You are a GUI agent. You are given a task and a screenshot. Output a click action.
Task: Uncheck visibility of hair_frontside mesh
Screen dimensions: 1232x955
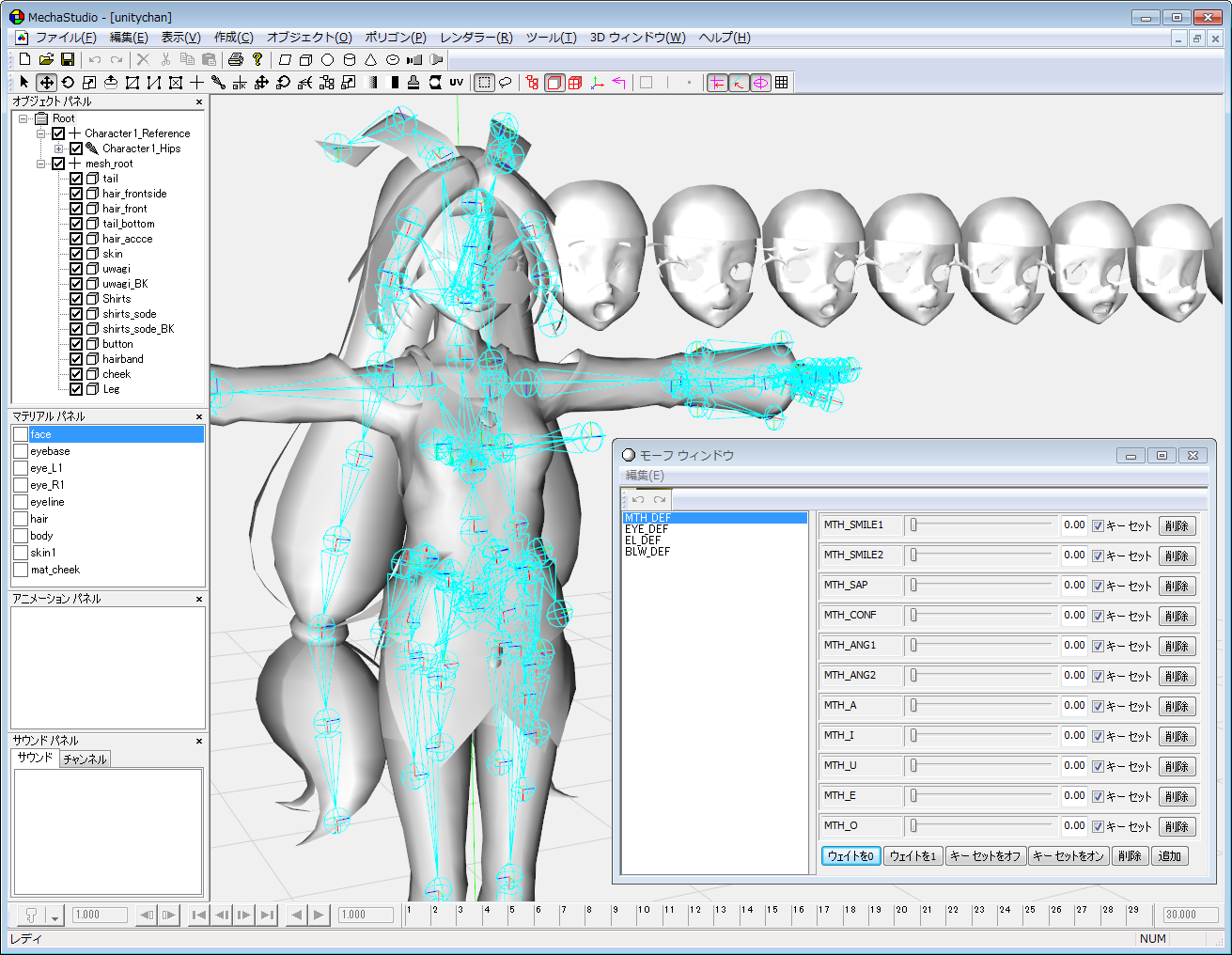click(x=76, y=194)
